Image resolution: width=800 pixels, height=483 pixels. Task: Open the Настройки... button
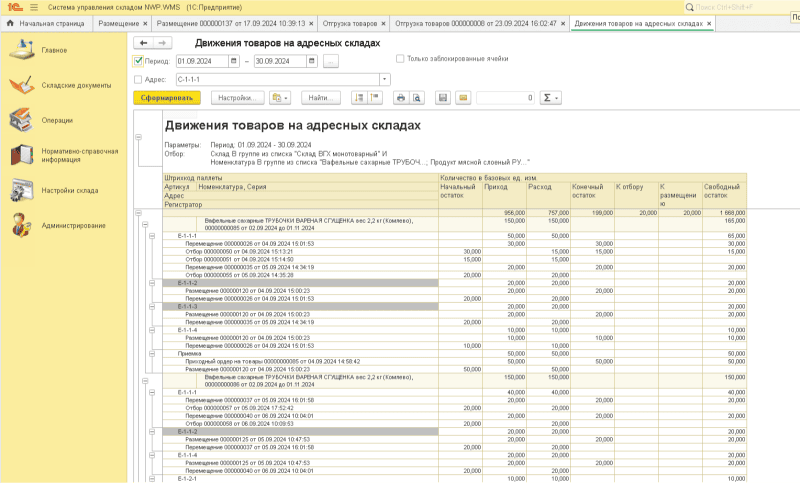237,98
